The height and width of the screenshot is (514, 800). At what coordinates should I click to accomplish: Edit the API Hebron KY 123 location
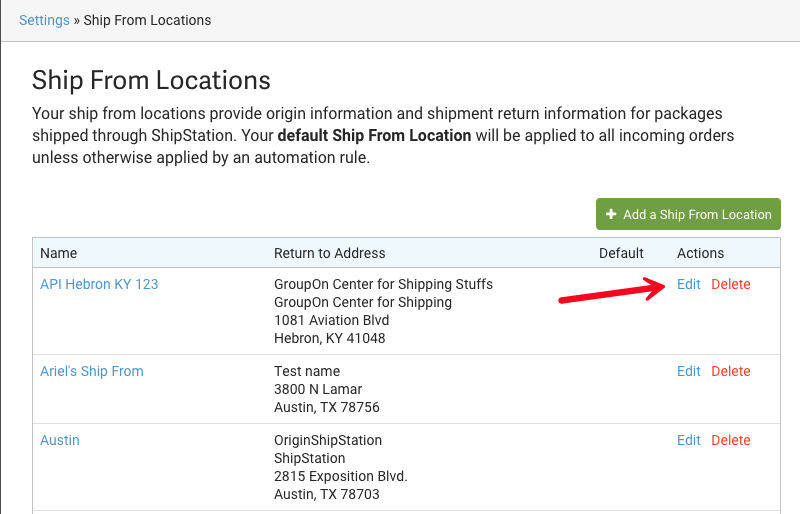click(x=688, y=284)
